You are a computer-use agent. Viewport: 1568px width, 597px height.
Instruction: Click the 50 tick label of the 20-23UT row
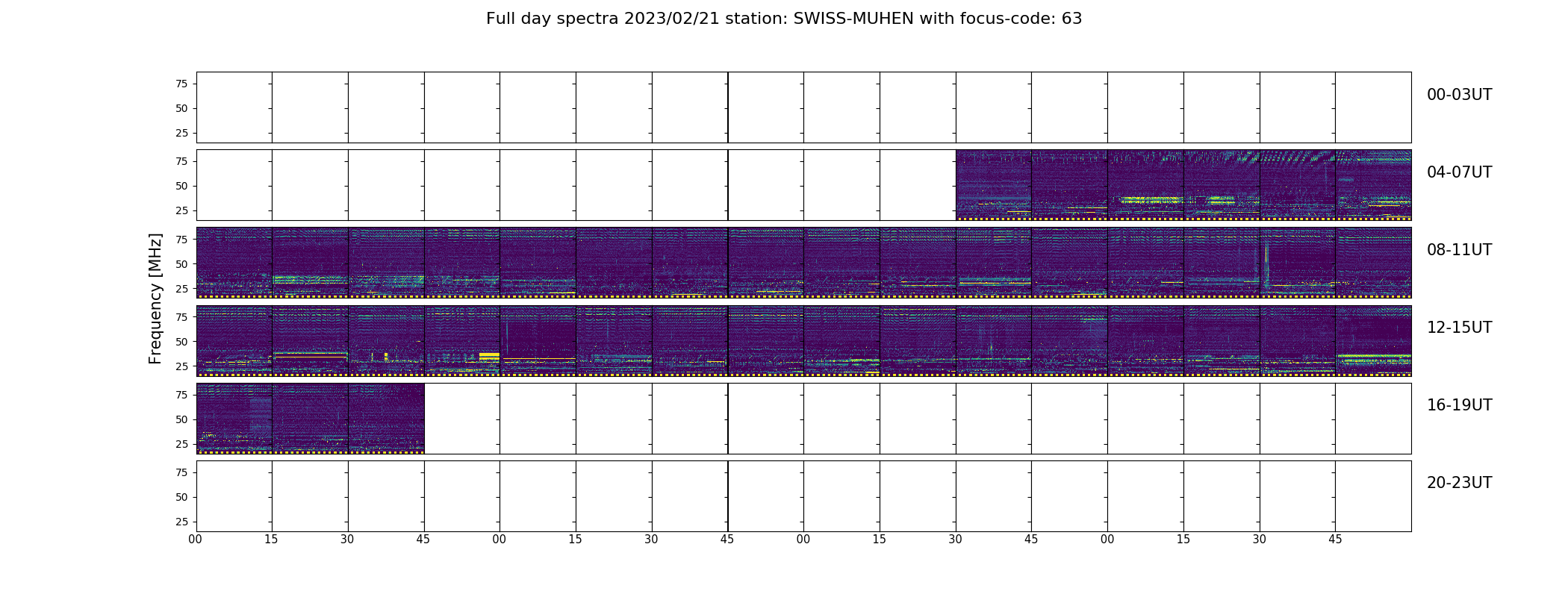coord(181,497)
